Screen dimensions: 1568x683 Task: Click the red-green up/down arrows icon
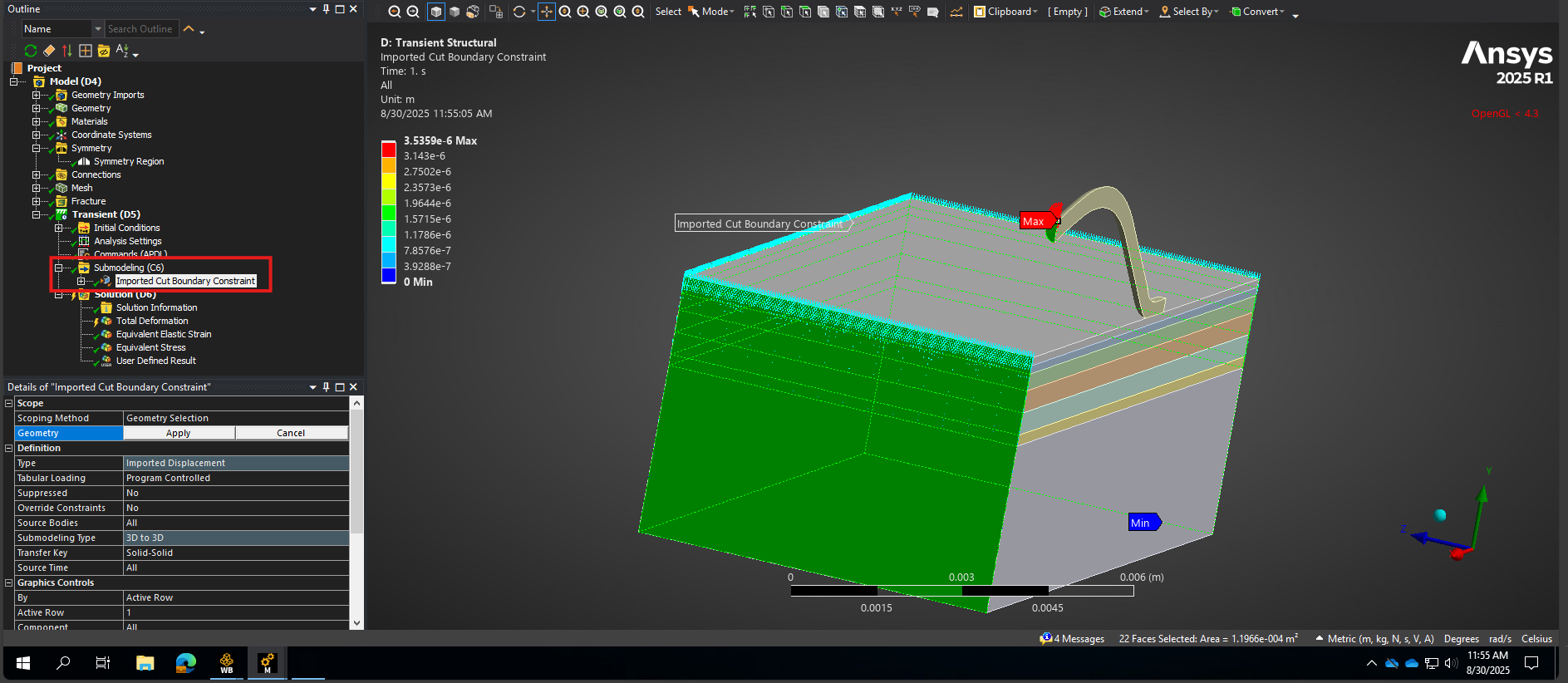(67, 51)
